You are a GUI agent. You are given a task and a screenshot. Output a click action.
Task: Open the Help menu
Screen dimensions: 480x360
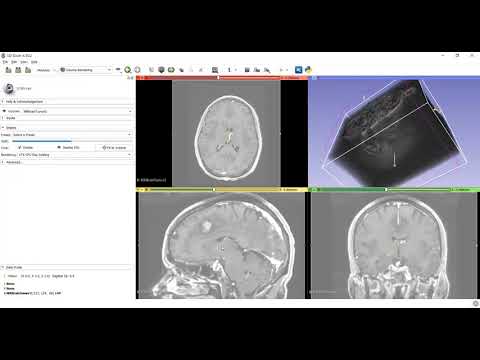click(34, 62)
